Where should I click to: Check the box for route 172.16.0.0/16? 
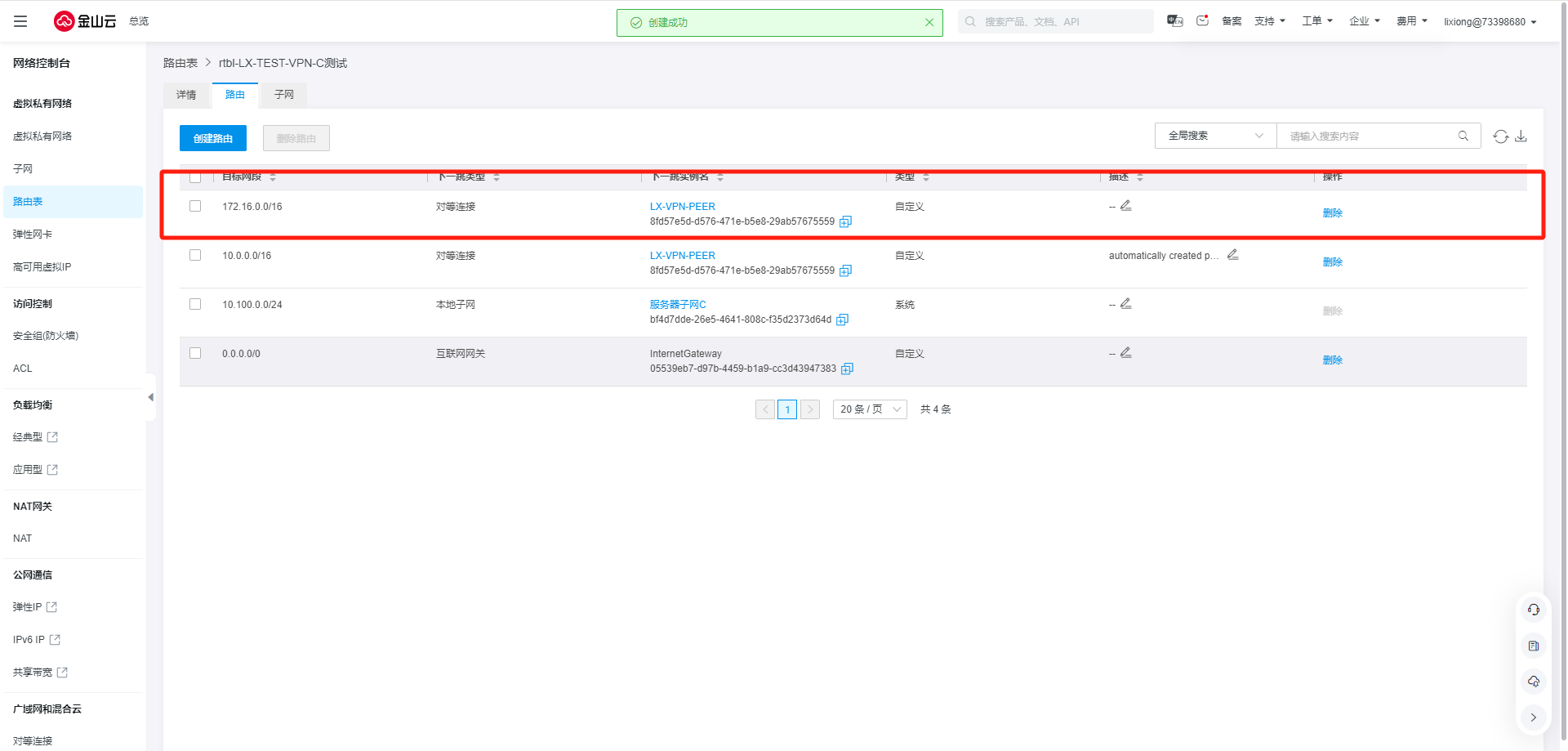[195, 206]
